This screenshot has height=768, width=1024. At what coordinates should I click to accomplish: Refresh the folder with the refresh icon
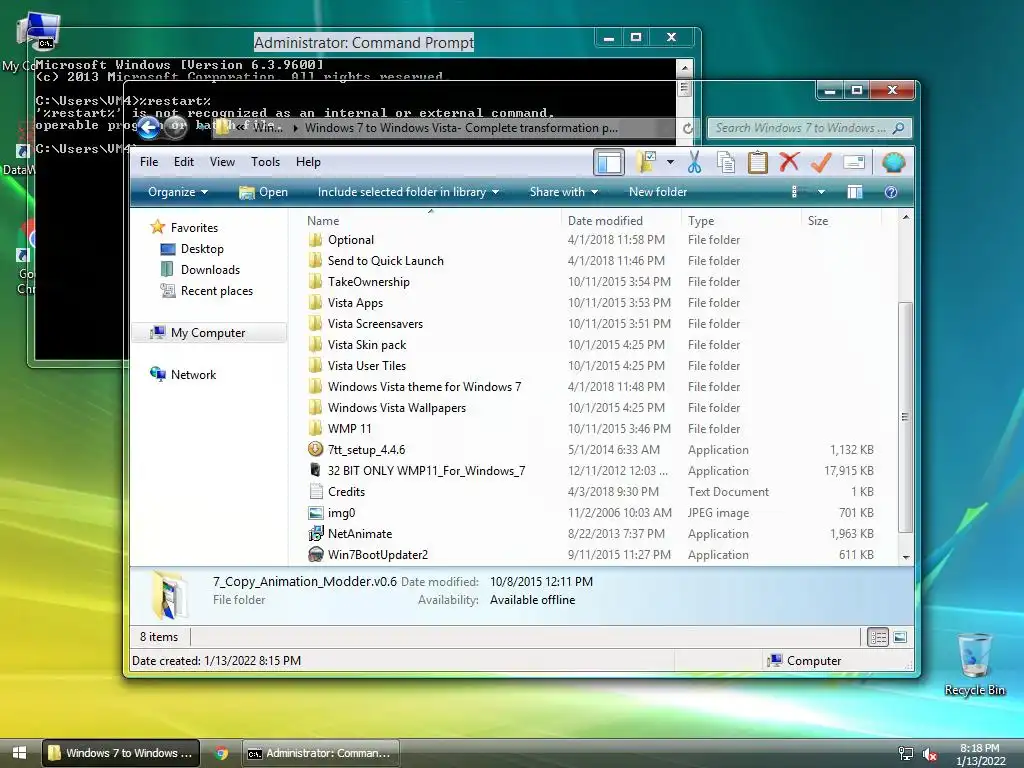coord(688,128)
